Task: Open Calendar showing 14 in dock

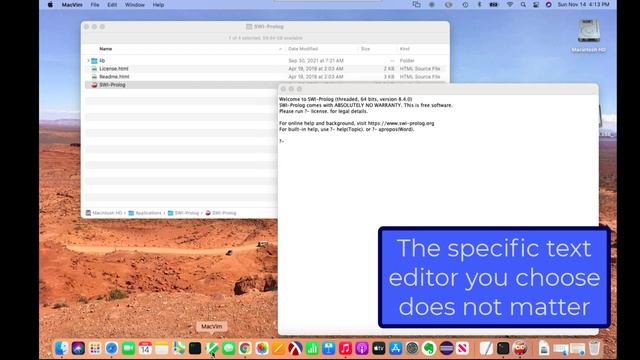Action: 145,348
